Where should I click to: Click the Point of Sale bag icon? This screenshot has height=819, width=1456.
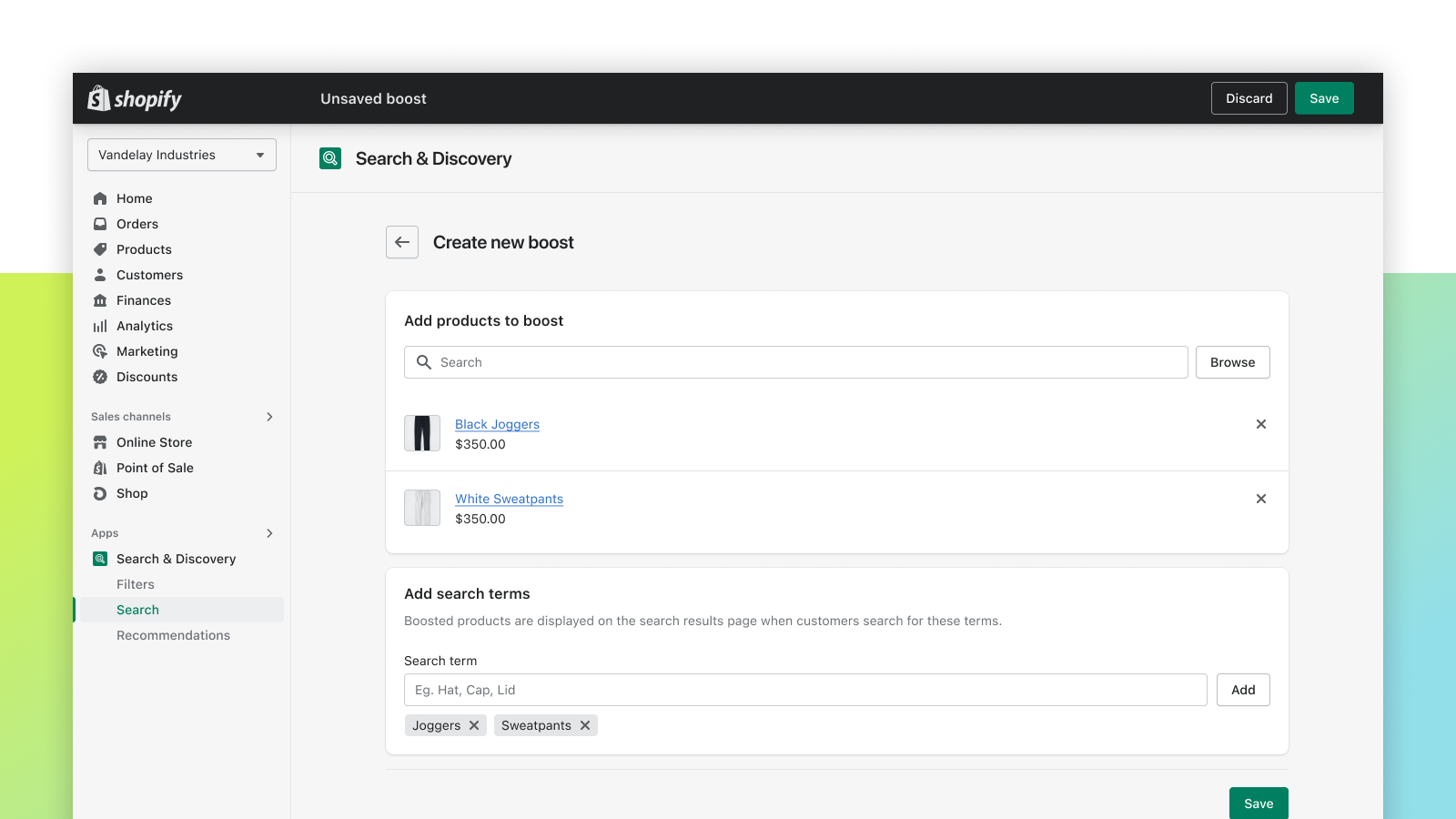(100, 468)
